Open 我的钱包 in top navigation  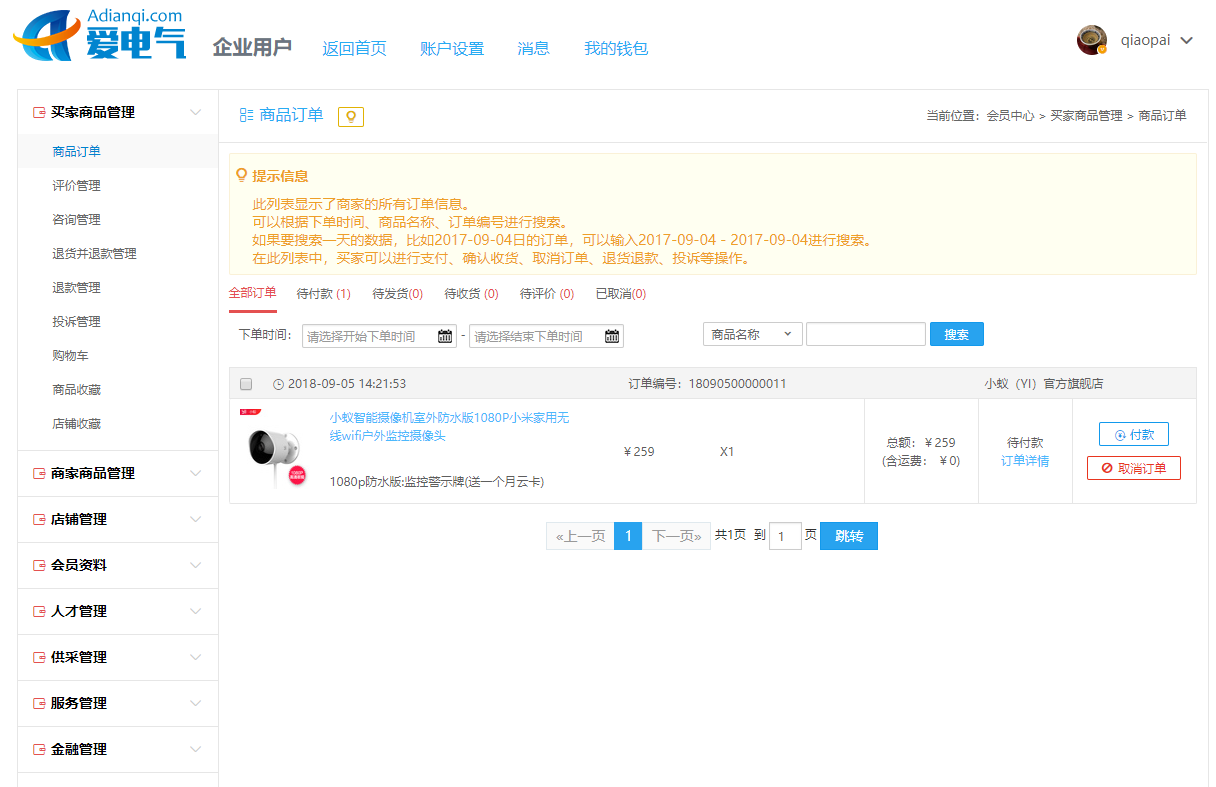point(615,48)
